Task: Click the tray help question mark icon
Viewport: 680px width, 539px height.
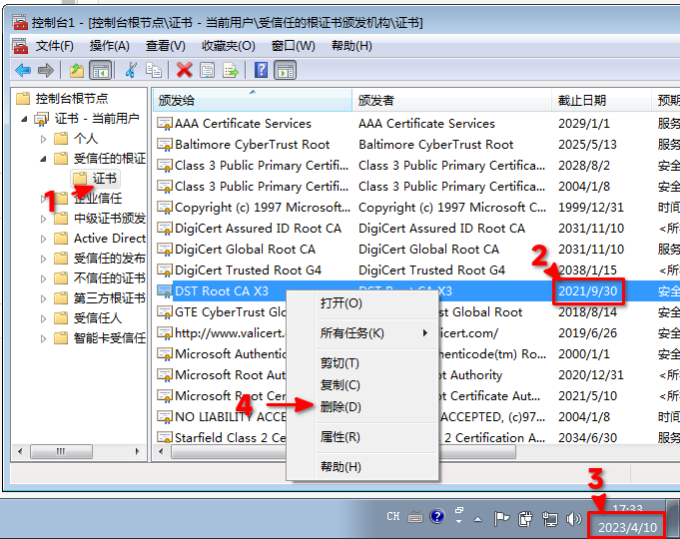Action: click(437, 516)
